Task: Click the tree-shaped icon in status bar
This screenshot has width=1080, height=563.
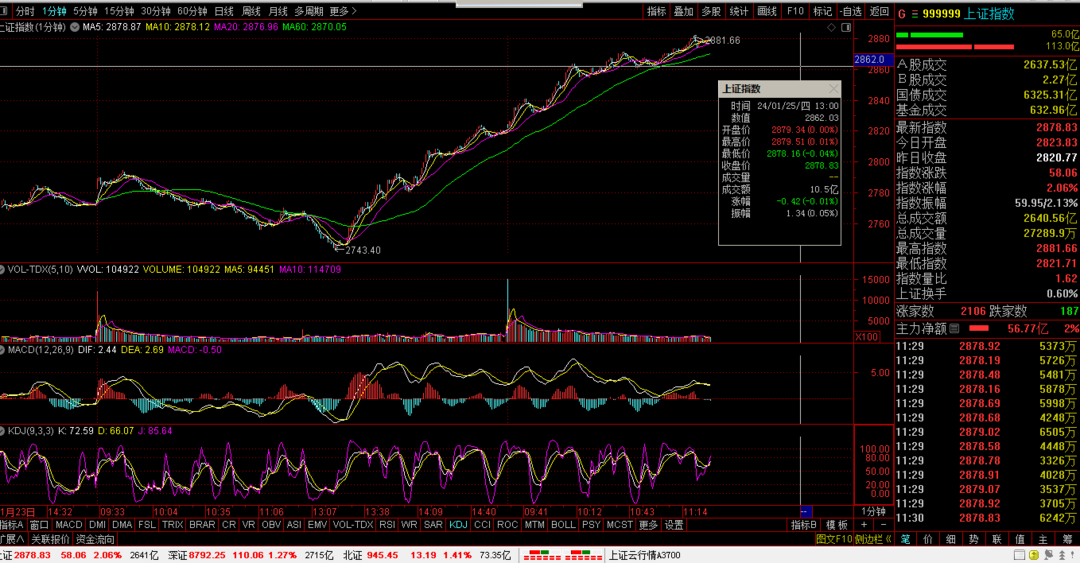Action: click(x=1061, y=555)
